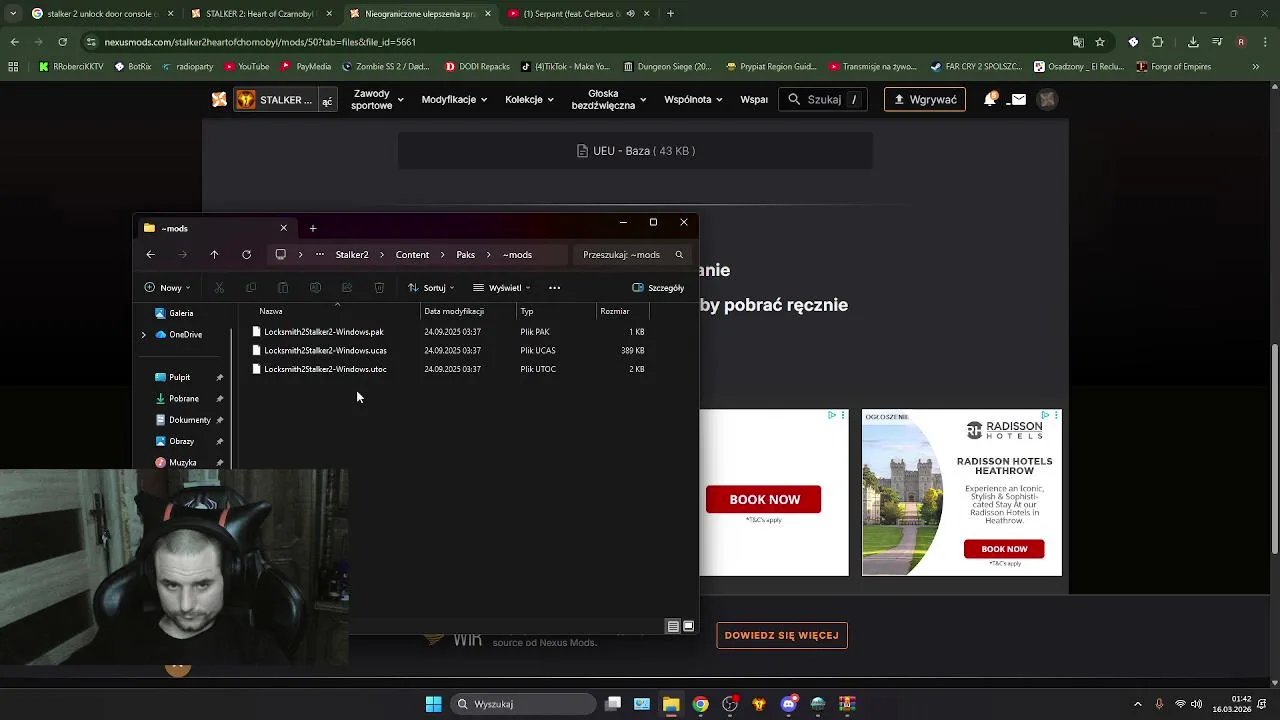The height and width of the screenshot is (720, 1280).
Task: Click DOWIEDZ SIĘ WIĘCEJ button
Action: [782, 635]
